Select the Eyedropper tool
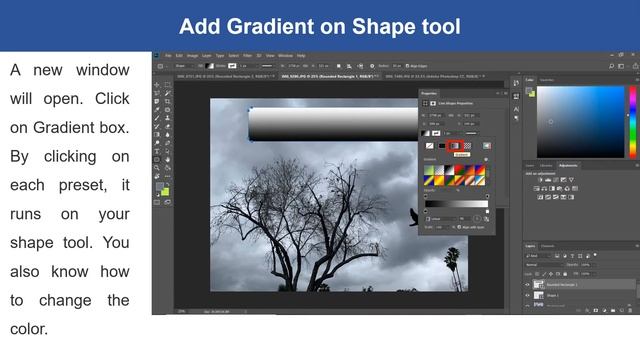Image resolution: width=640 pixels, height=360 pixels. coord(157,109)
